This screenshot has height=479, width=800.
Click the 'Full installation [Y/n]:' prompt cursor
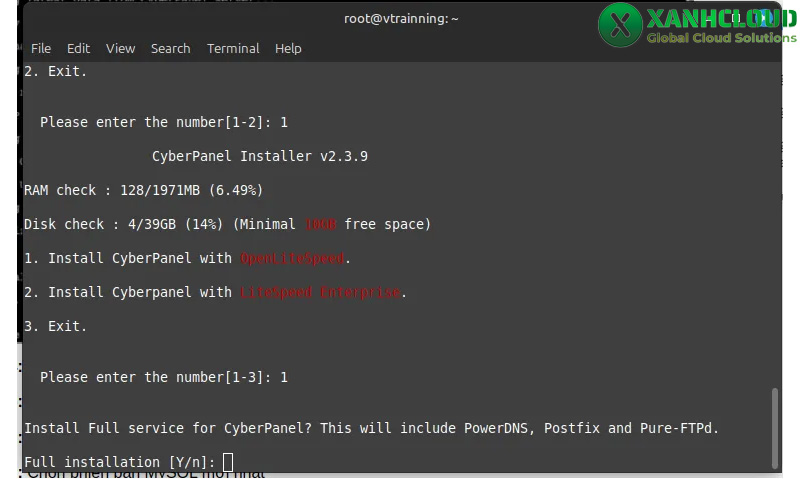[x=228, y=462]
